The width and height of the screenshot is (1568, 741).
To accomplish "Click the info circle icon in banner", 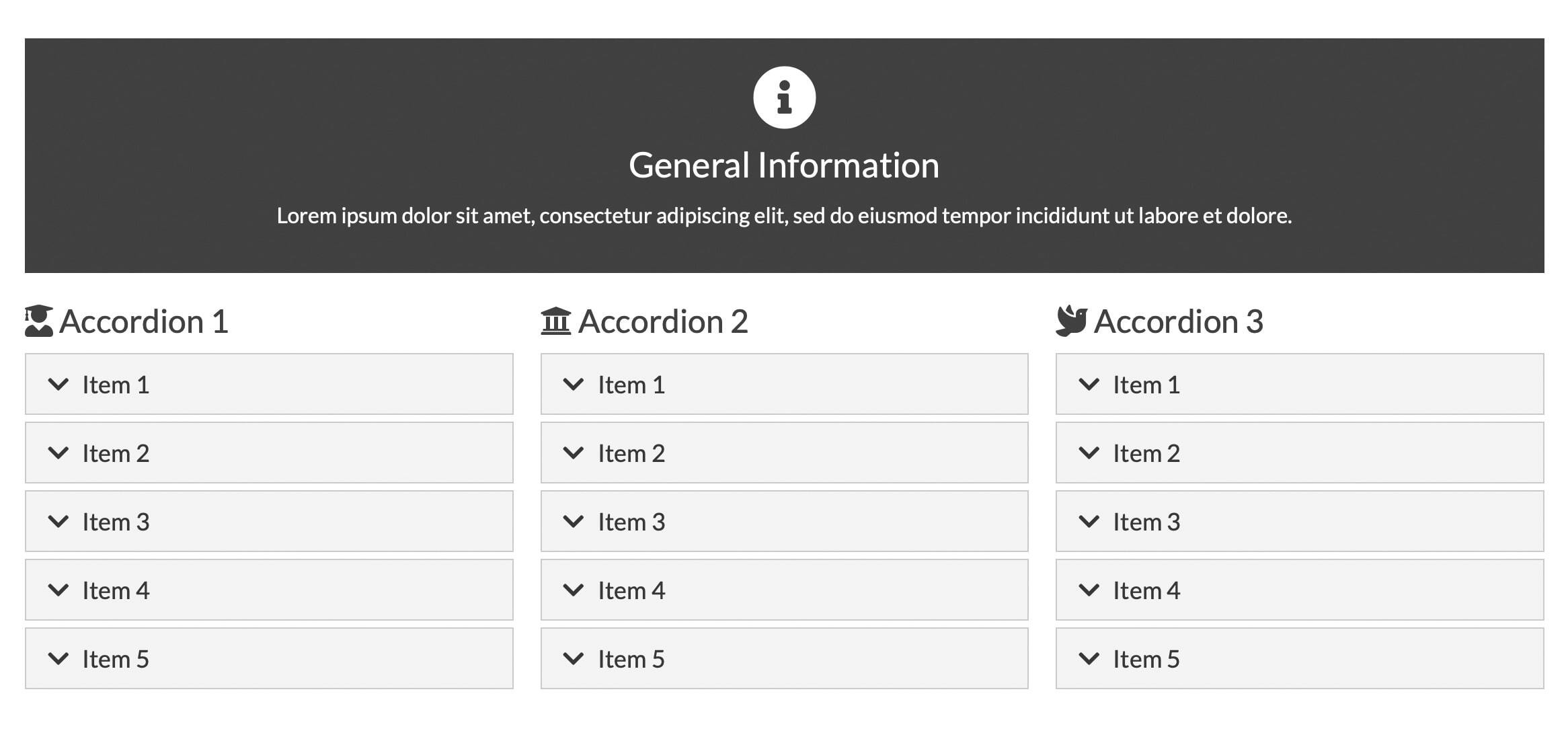I will [x=784, y=97].
